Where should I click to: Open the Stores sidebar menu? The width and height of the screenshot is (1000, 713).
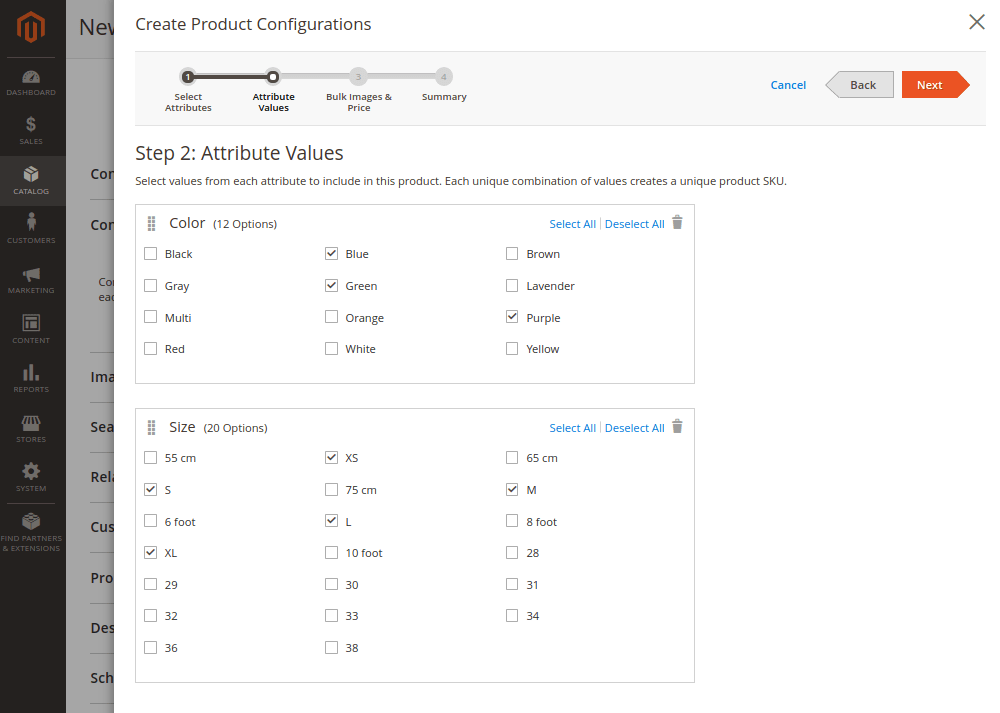(x=31, y=429)
